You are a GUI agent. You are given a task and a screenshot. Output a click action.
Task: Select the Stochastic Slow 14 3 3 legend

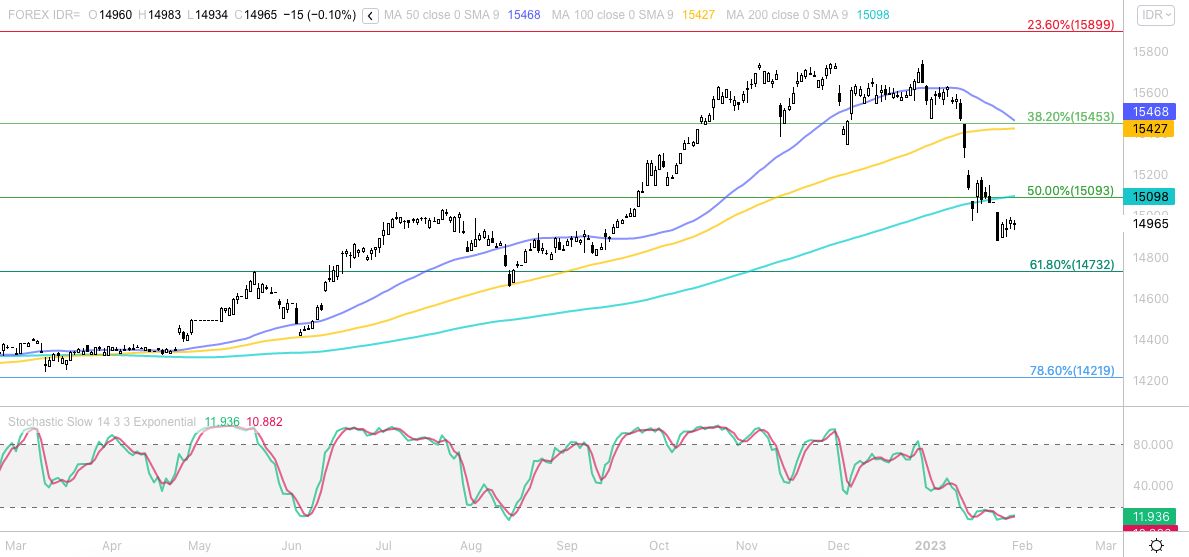pos(102,421)
